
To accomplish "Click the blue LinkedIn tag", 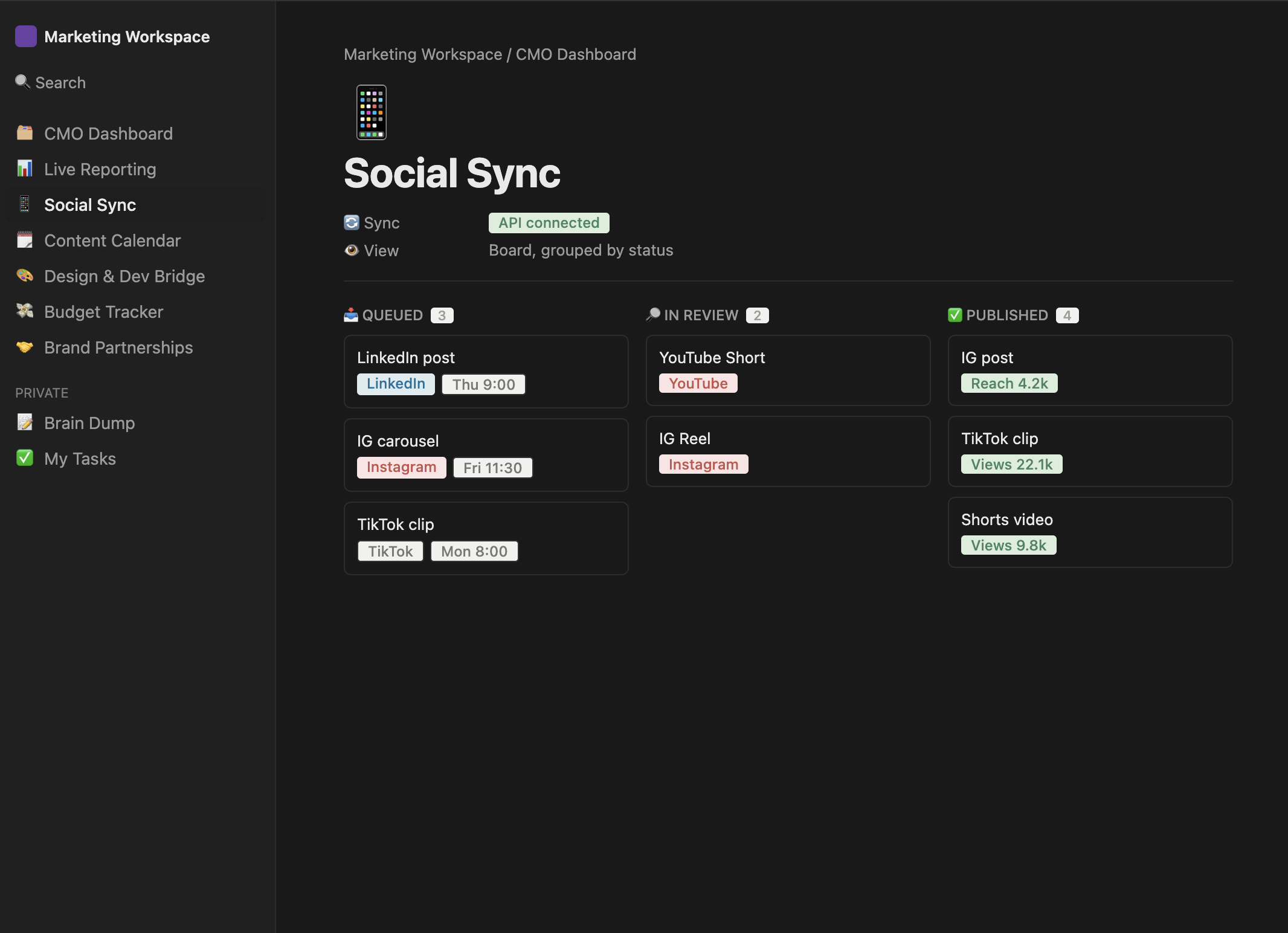I will [396, 384].
